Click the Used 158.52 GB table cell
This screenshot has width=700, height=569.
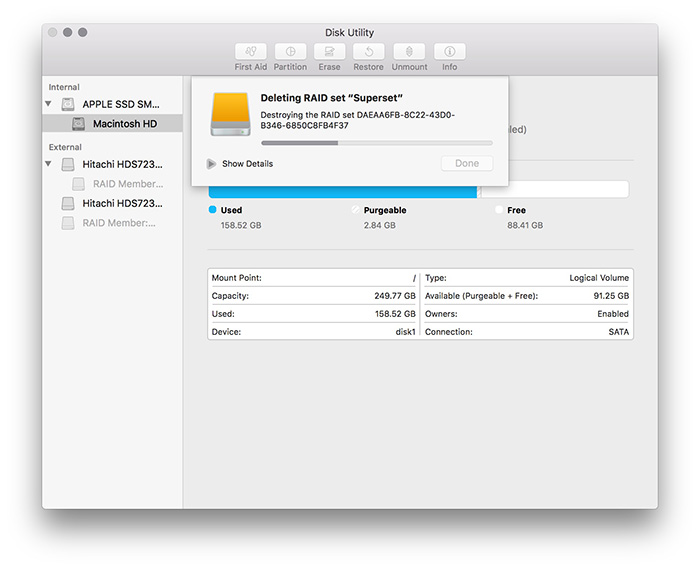pos(395,314)
